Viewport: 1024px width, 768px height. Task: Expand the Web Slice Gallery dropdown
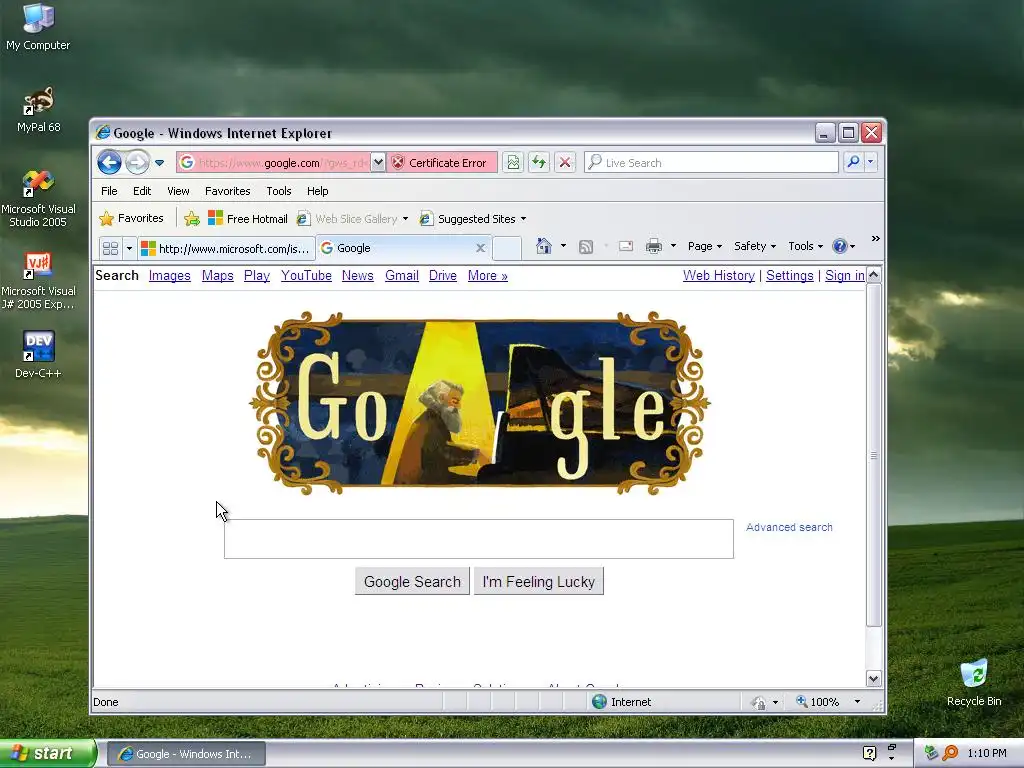(405, 219)
